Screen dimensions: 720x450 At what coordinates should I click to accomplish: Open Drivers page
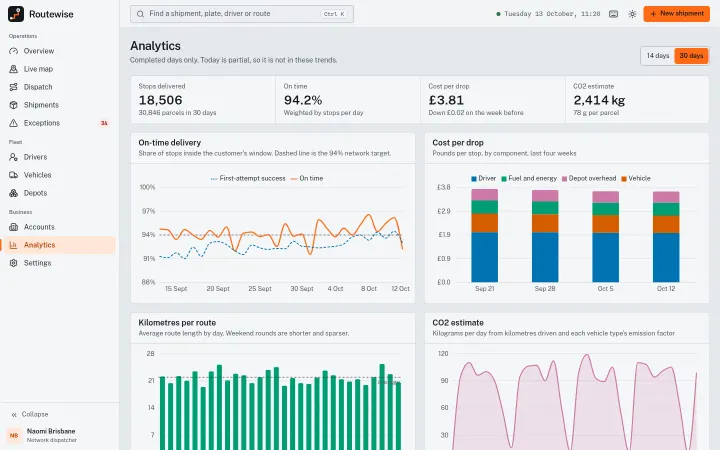[60, 157]
